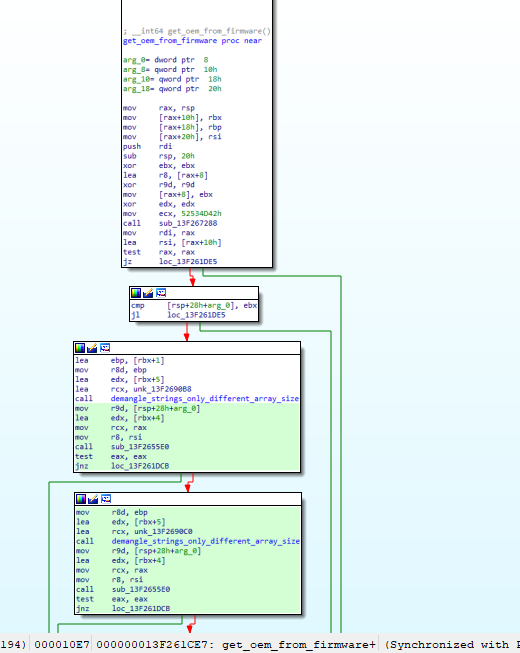This screenshot has height=653, width=520.
Task: Click the last jnz loc_13F261DCB target
Action: pyautogui.click(x=141, y=608)
